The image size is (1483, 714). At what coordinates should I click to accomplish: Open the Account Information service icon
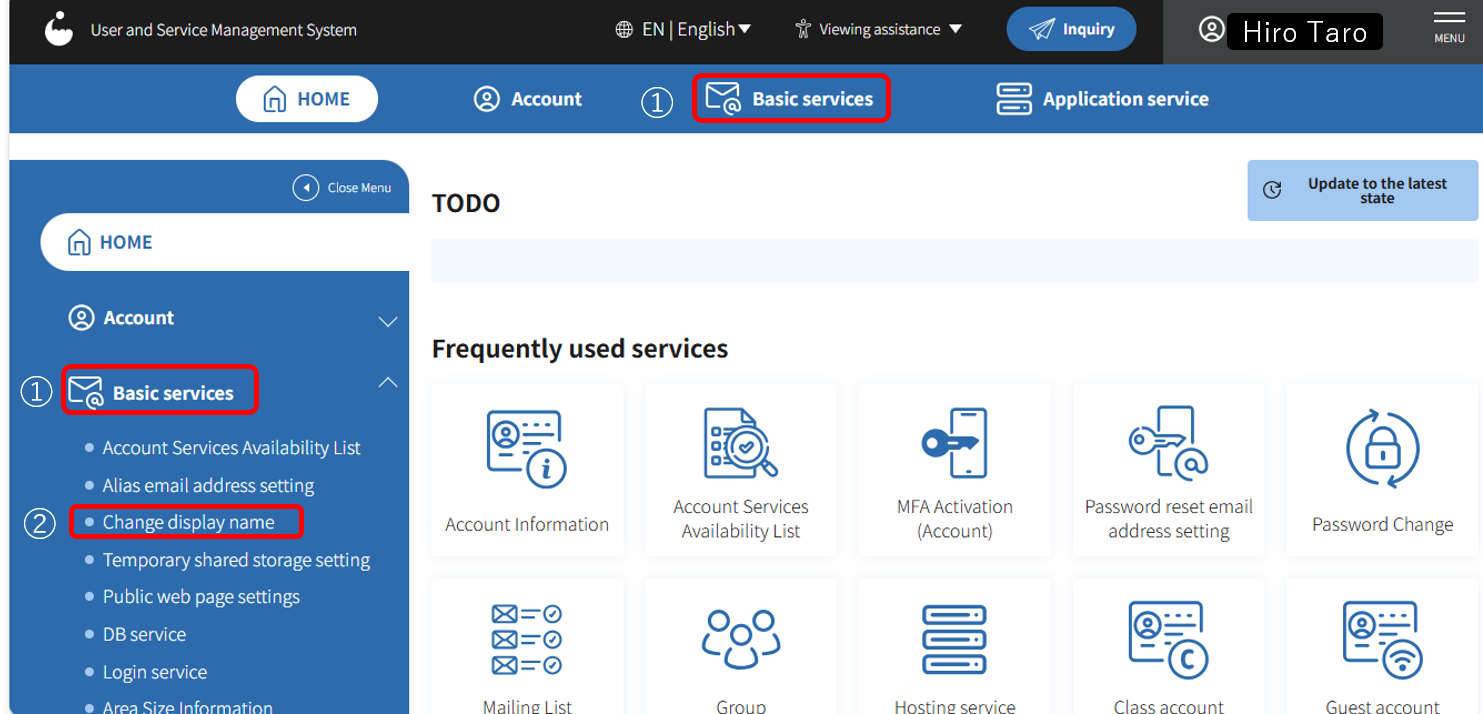(x=527, y=449)
